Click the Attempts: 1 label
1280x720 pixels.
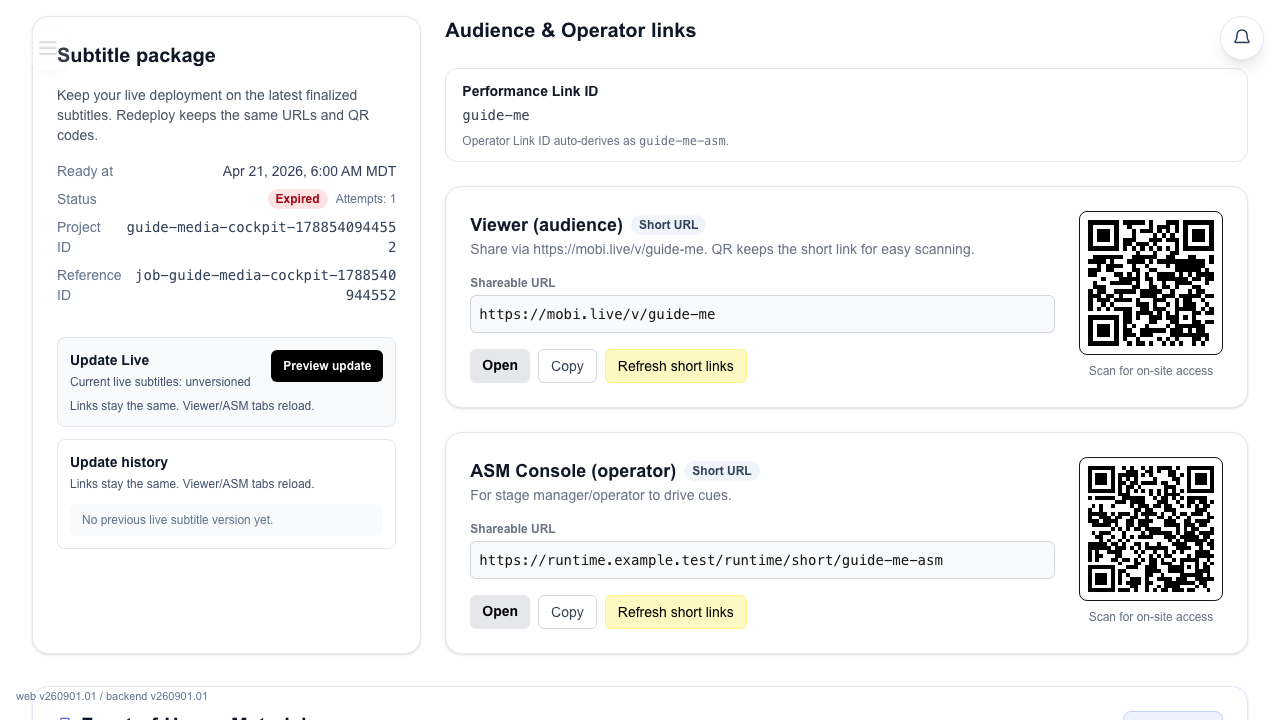[366, 199]
